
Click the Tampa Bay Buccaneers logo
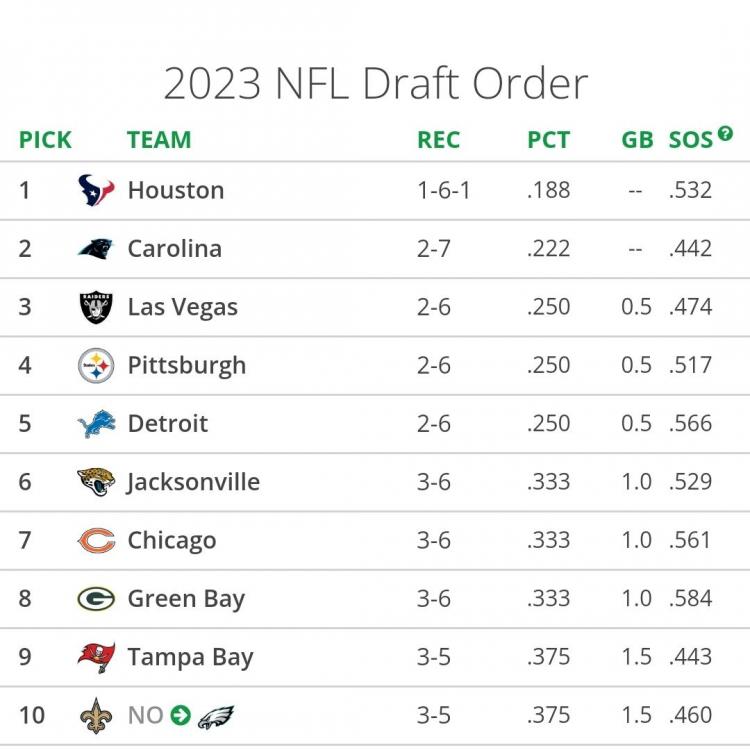96,657
